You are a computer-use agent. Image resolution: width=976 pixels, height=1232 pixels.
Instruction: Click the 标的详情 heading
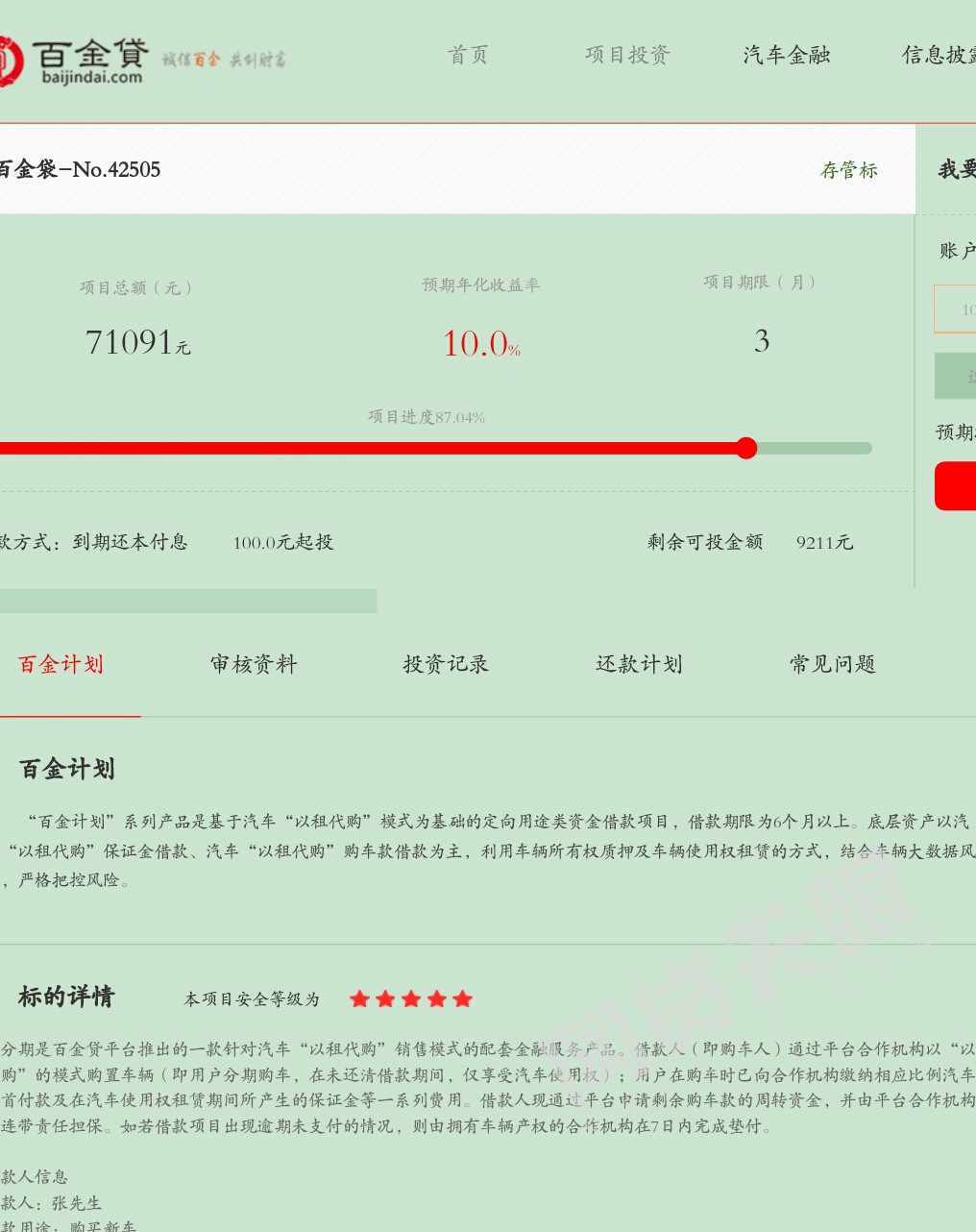point(66,997)
